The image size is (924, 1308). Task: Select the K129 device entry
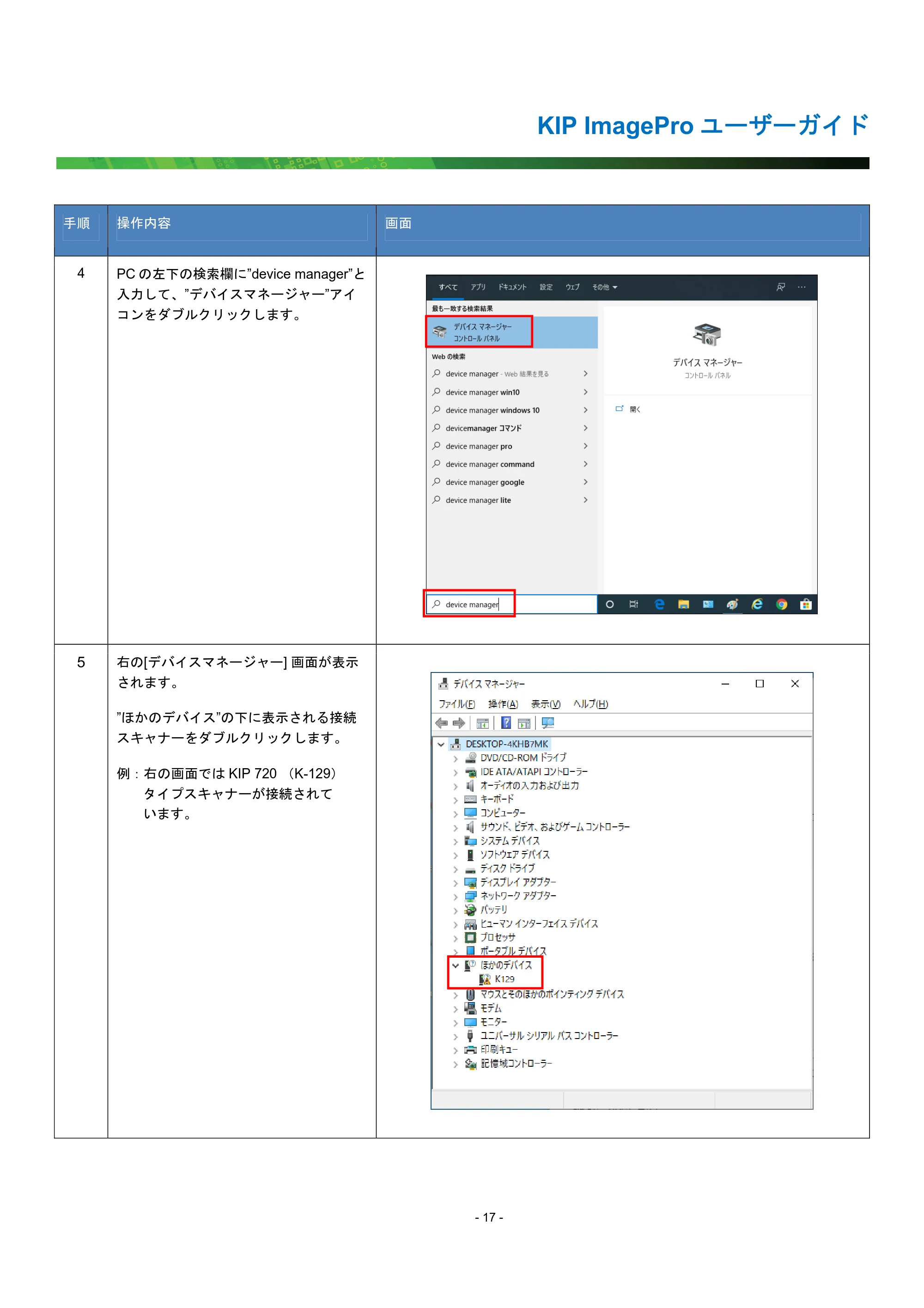(505, 979)
